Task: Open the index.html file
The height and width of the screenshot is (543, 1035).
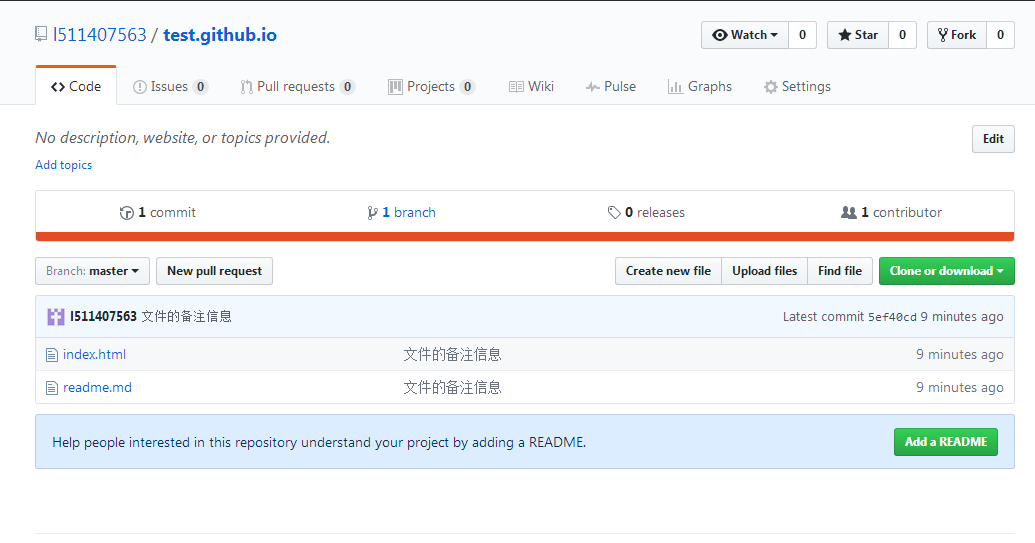Action: 94,354
